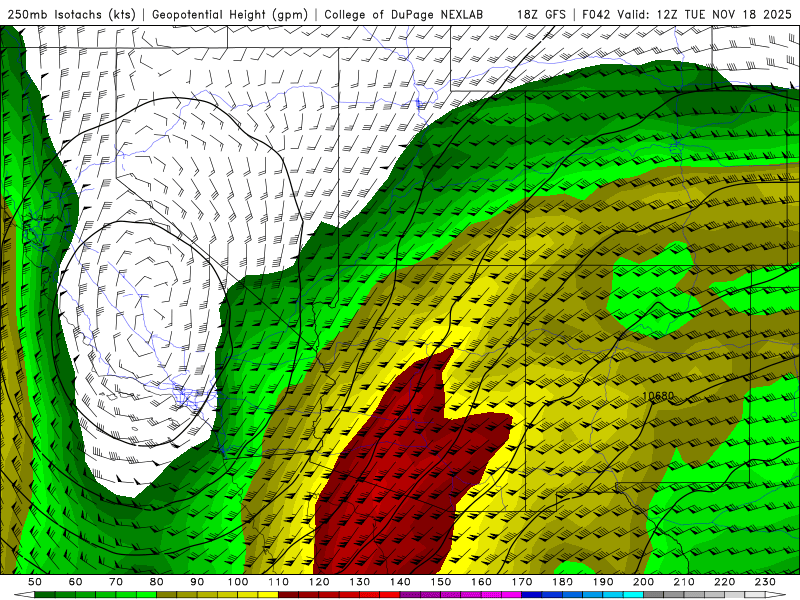Click the dark blue swatch right of 170
This screenshot has height=600, width=800.
[532, 595]
